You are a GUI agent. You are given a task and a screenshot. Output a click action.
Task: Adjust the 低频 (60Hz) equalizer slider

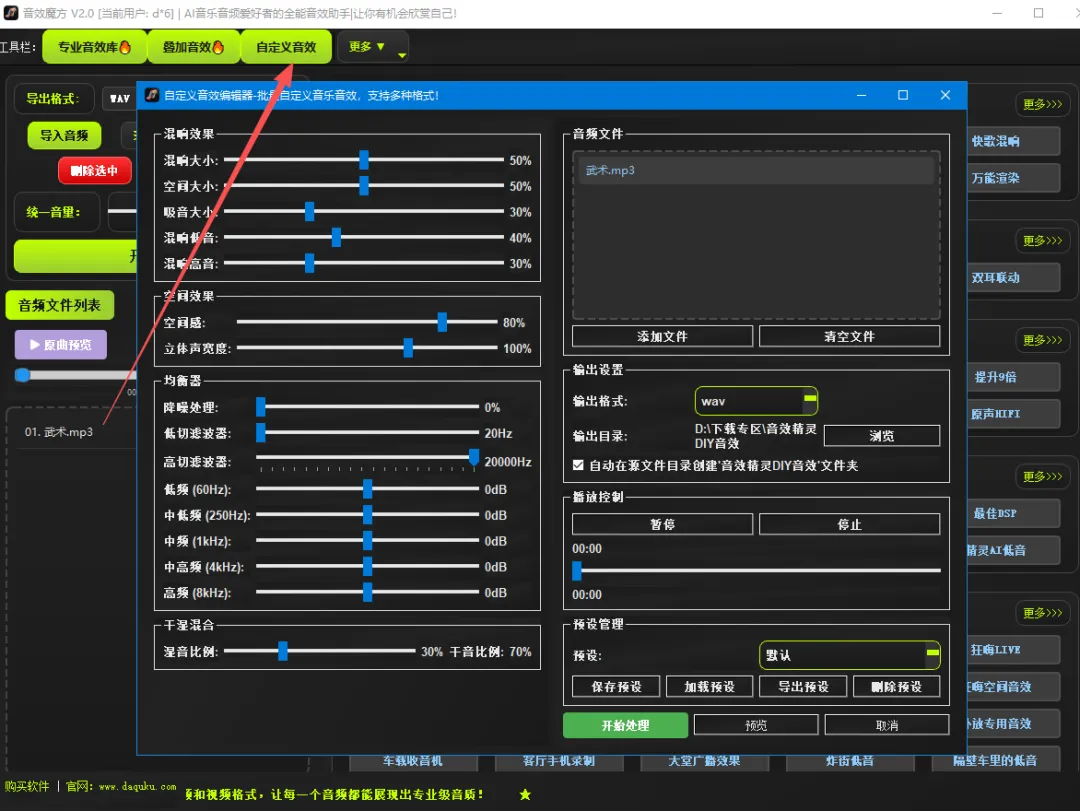point(367,489)
